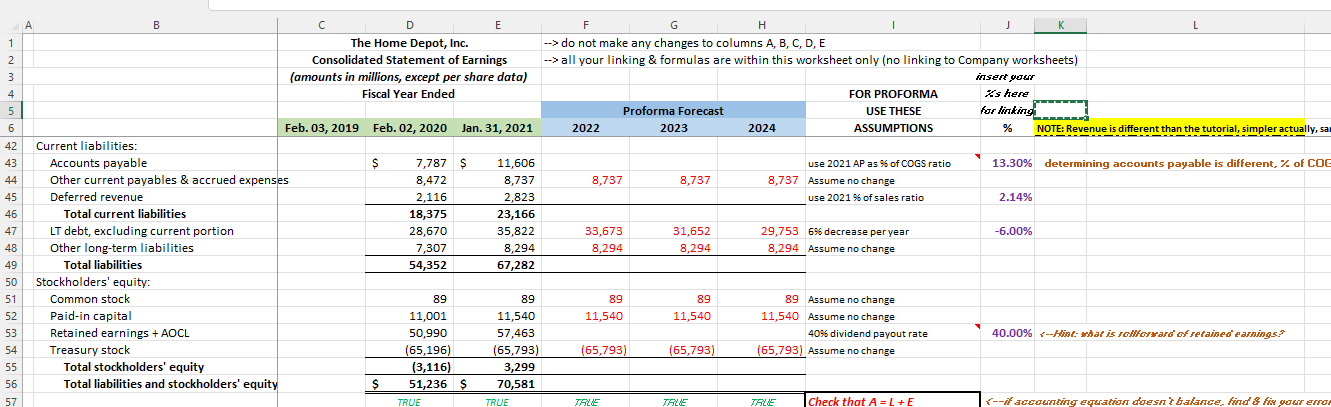Screen dimensions: 1331x407
Task: Click 'The Home Depot, Inc.' title cell
Action: tap(409, 43)
